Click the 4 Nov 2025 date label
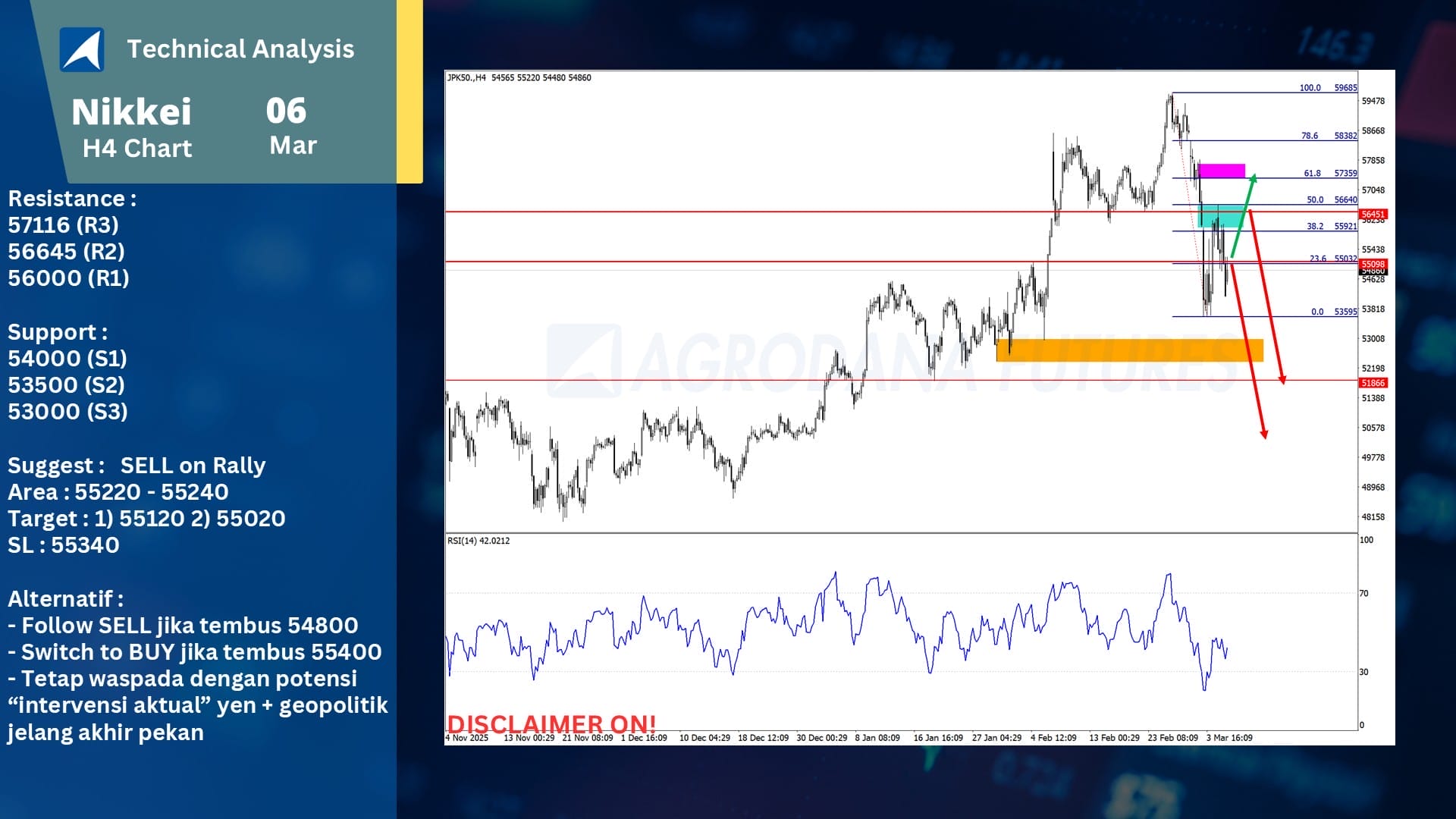 click(x=466, y=738)
